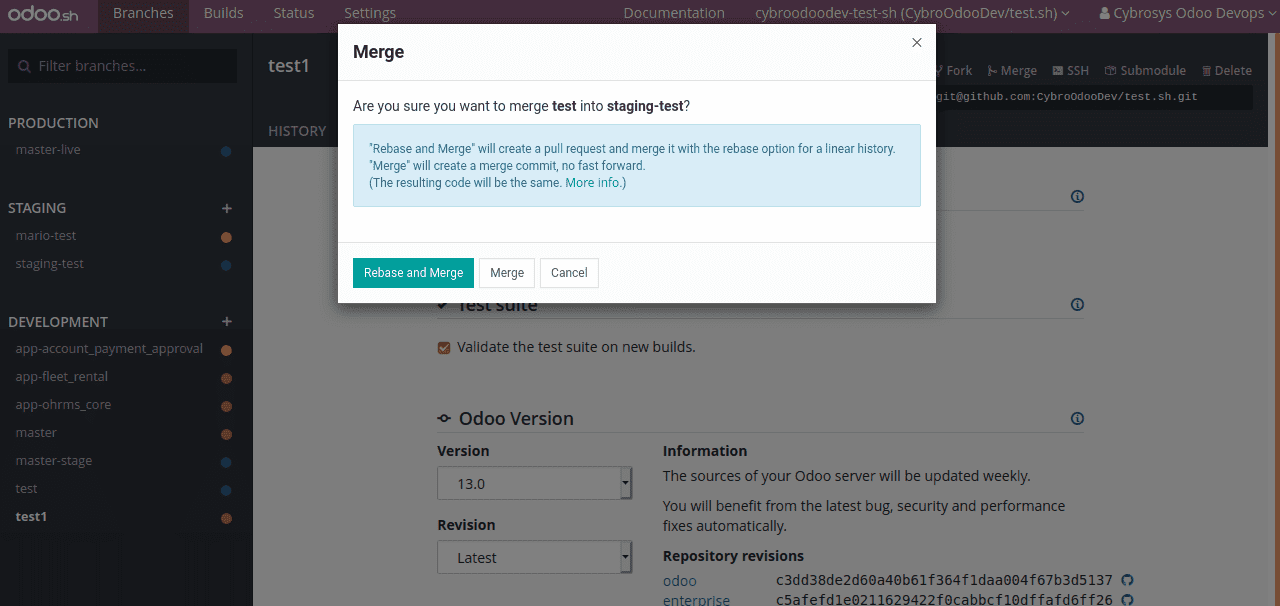Open the Settings tab
This screenshot has height=606, width=1280.
370,13
